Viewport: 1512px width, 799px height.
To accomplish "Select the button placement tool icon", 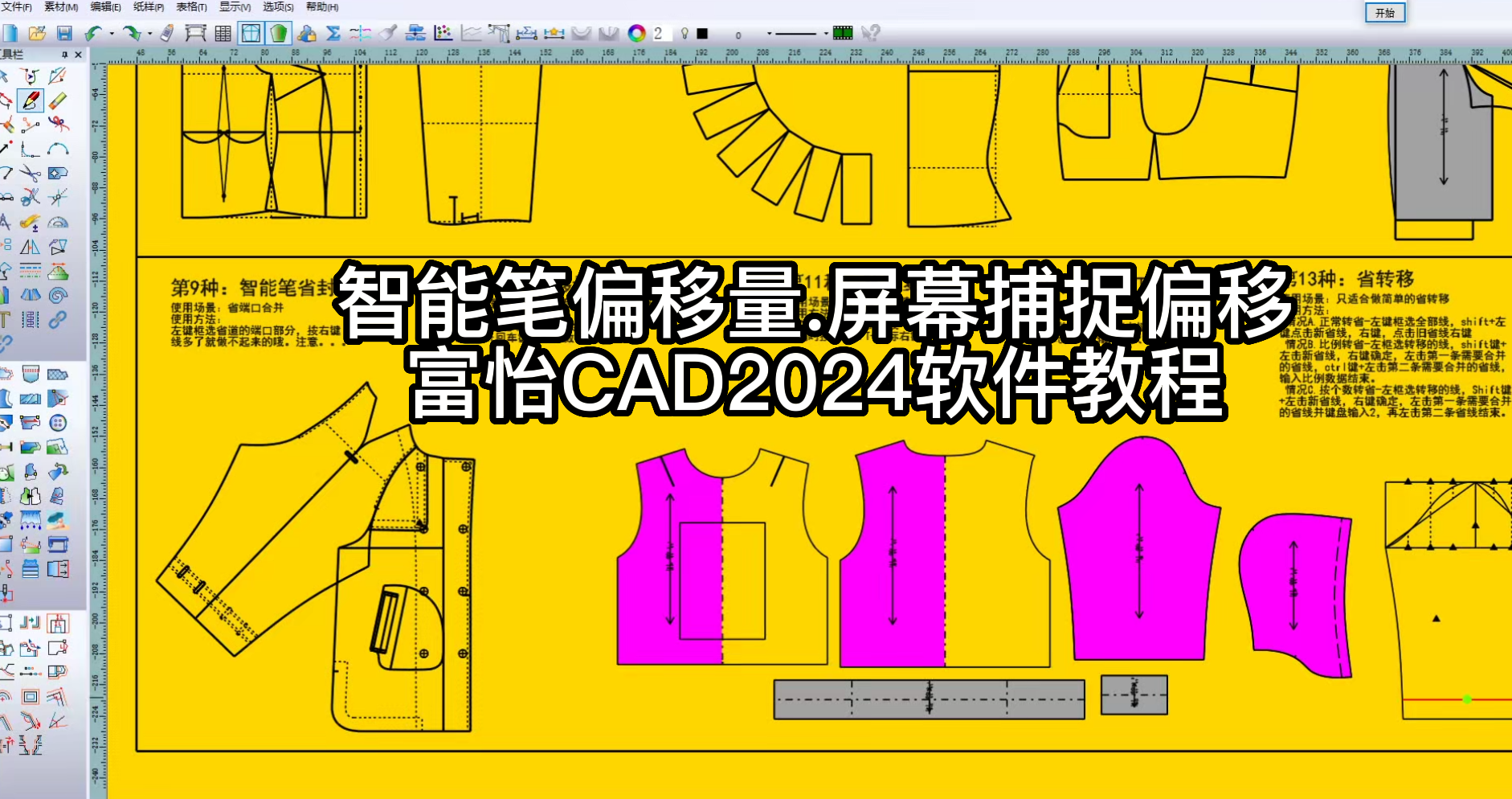I will click(57, 423).
